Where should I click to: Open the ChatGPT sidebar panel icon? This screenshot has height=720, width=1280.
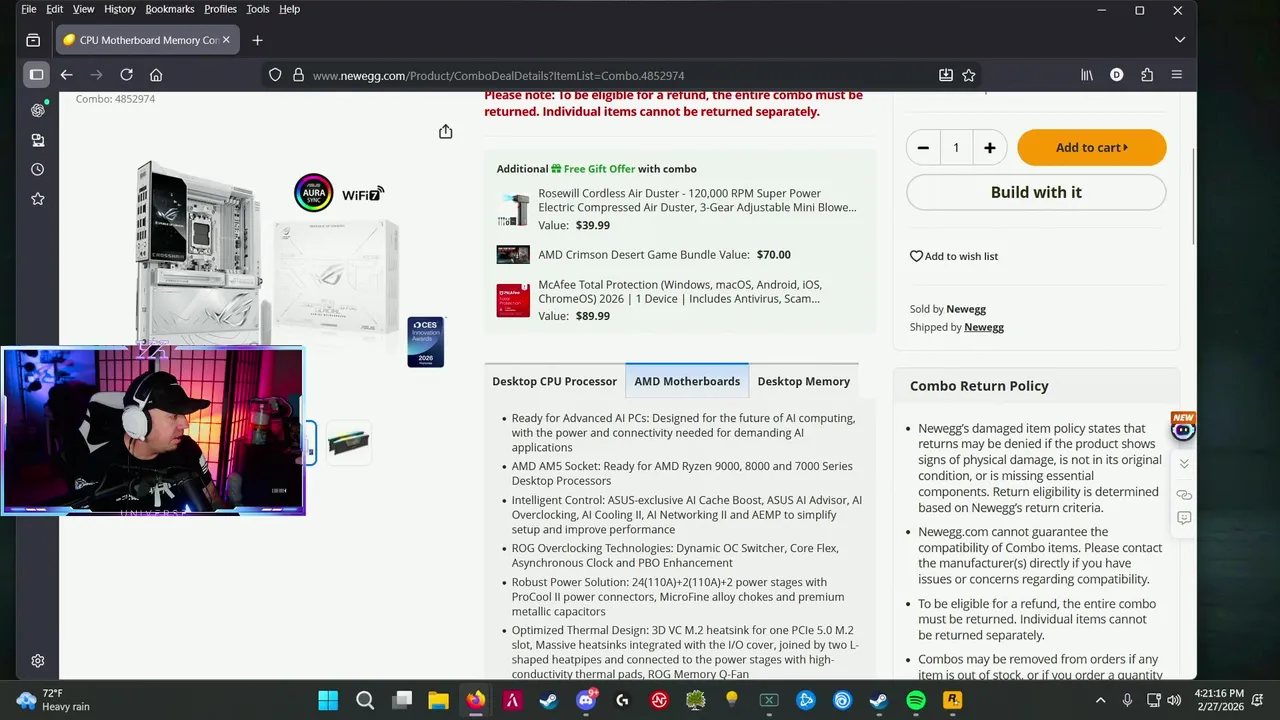point(37,110)
